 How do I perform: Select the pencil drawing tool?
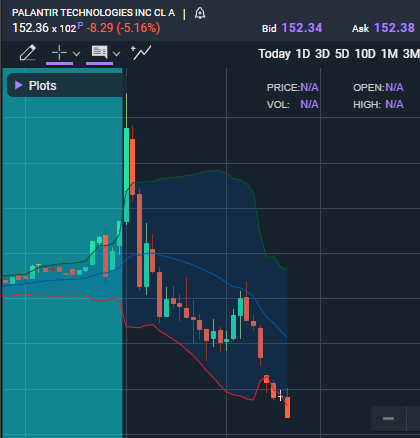pyautogui.click(x=28, y=53)
